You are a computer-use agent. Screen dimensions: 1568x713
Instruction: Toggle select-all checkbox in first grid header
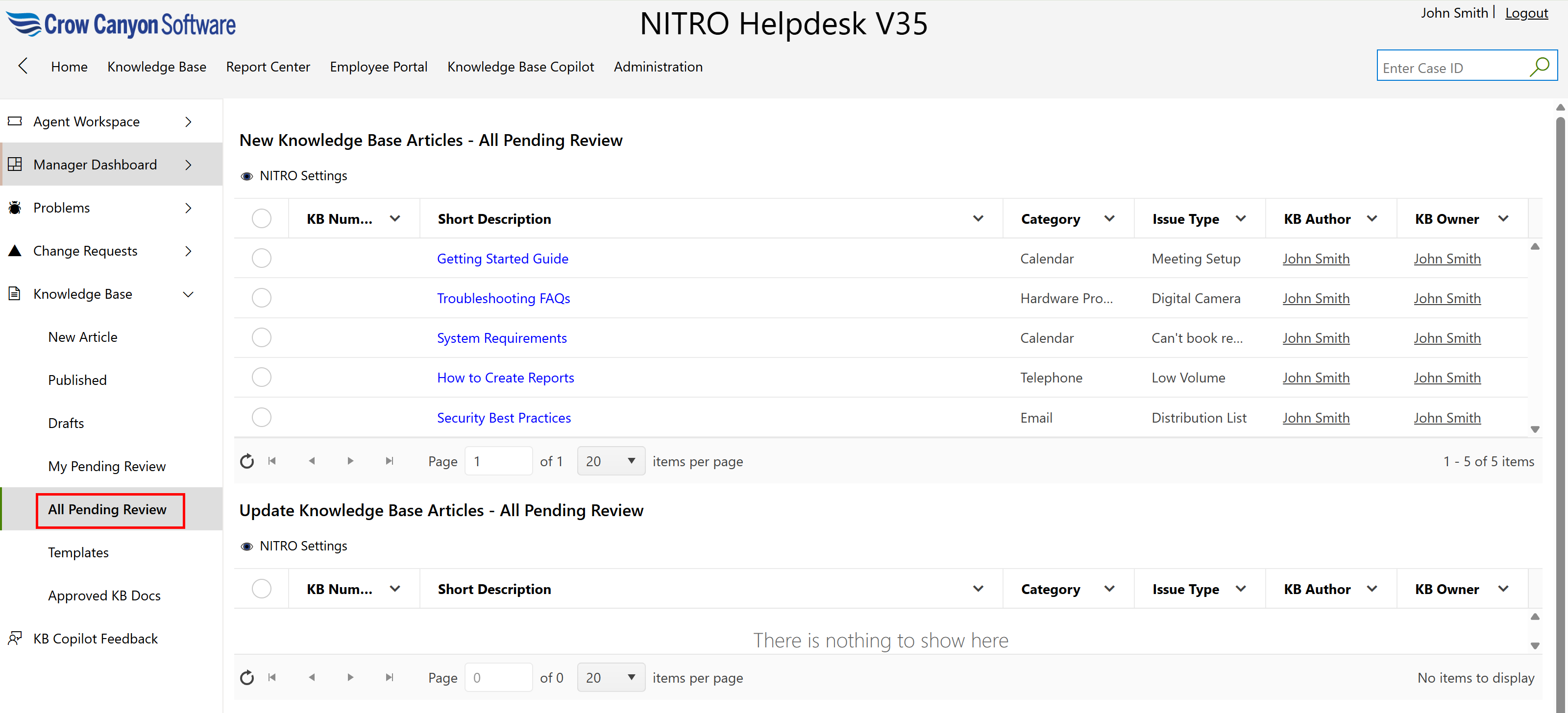click(261, 218)
